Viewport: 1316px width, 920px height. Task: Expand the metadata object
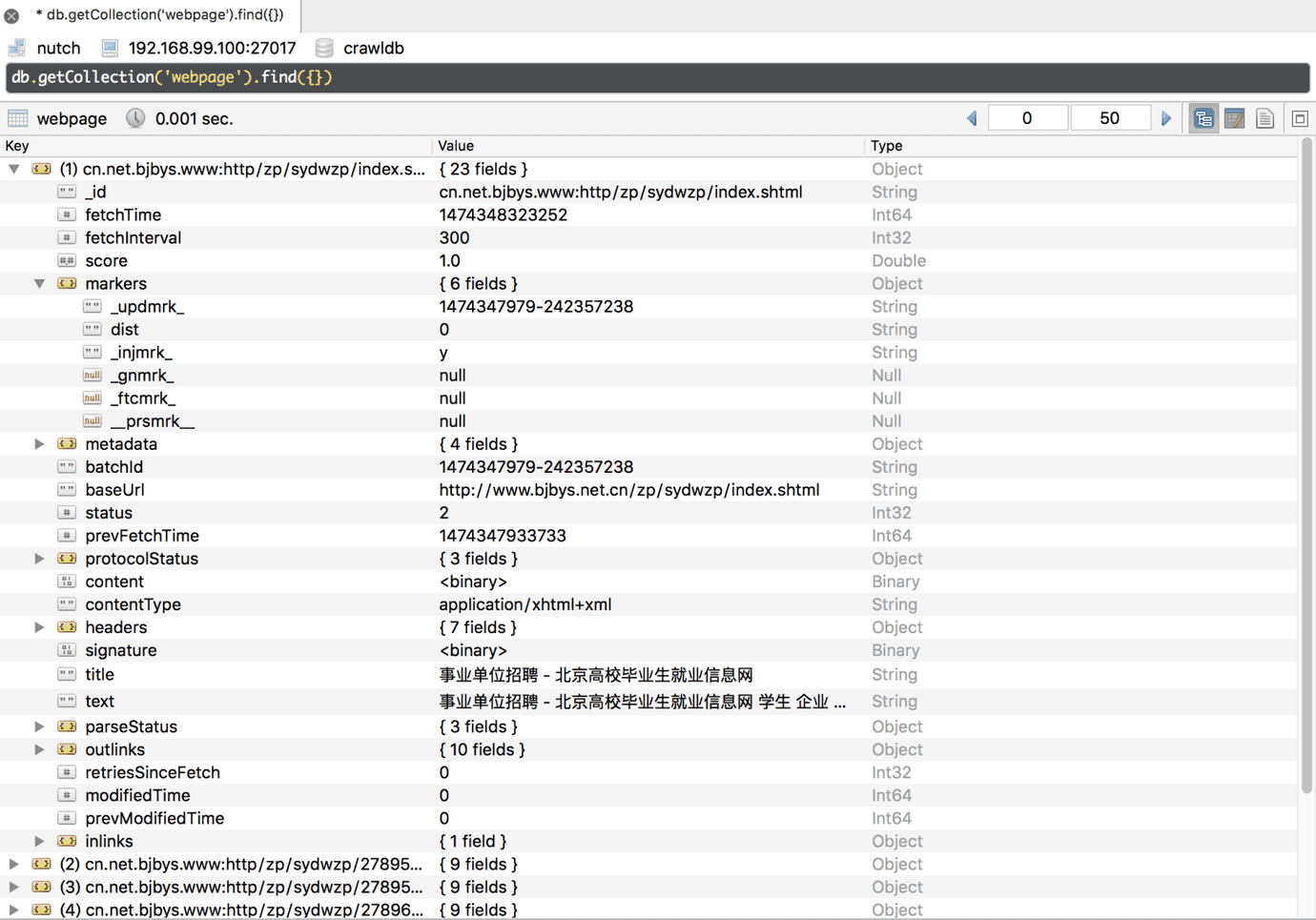point(39,444)
